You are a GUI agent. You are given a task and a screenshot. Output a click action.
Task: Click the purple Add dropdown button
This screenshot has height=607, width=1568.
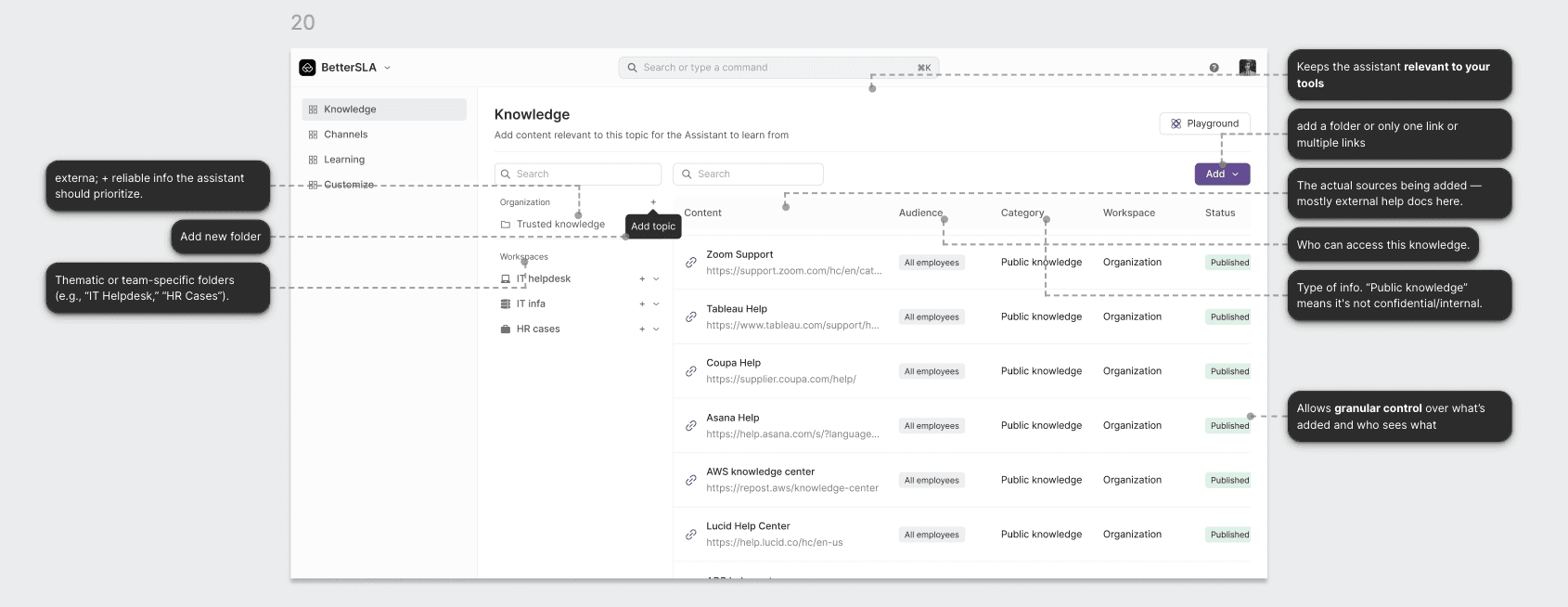pos(1222,174)
